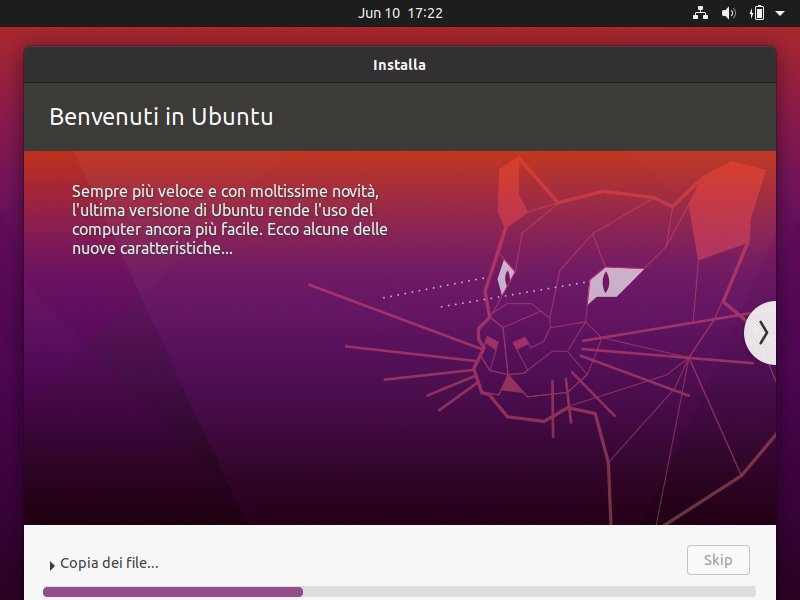Click the fossa mascot's larger eye

tap(612, 282)
